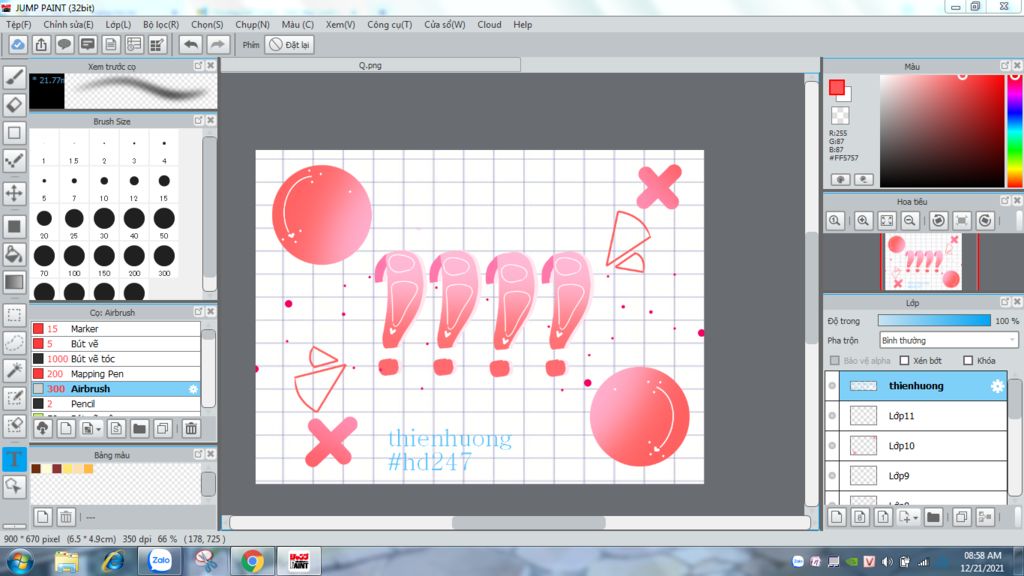
Task: Select the Move tool
Action: [14, 193]
